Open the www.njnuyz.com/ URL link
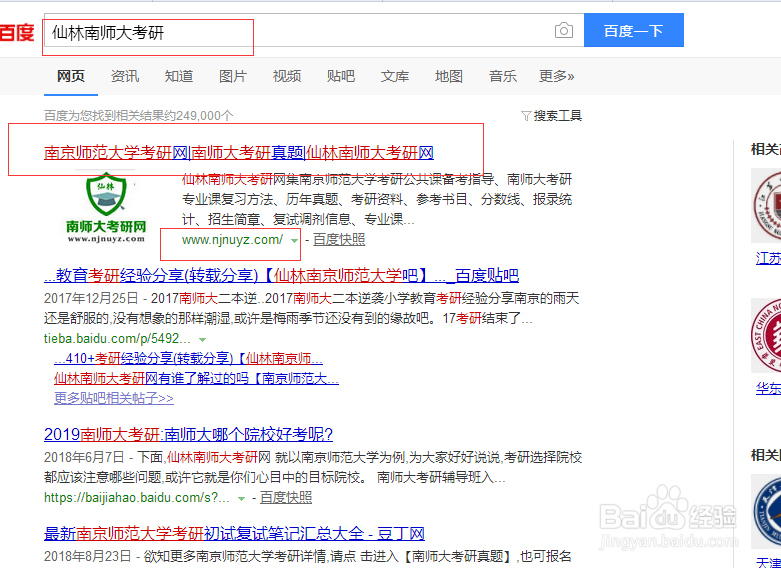The height and width of the screenshot is (568, 781). pyautogui.click(x=232, y=240)
